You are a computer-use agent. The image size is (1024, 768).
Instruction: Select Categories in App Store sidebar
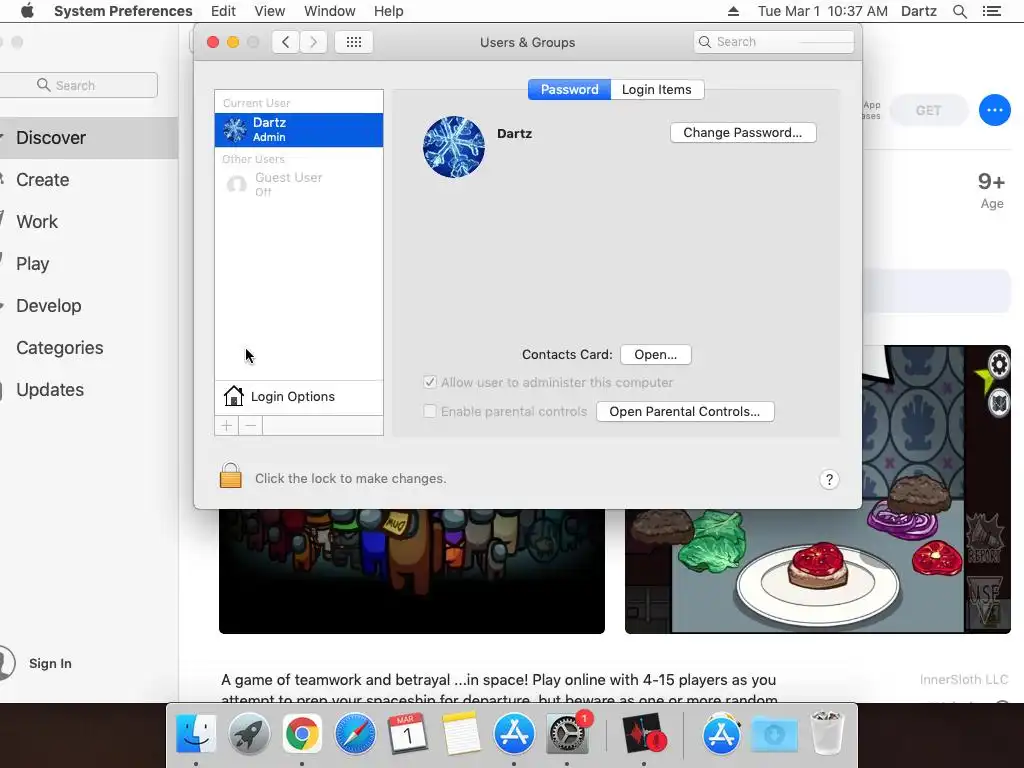click(88, 347)
